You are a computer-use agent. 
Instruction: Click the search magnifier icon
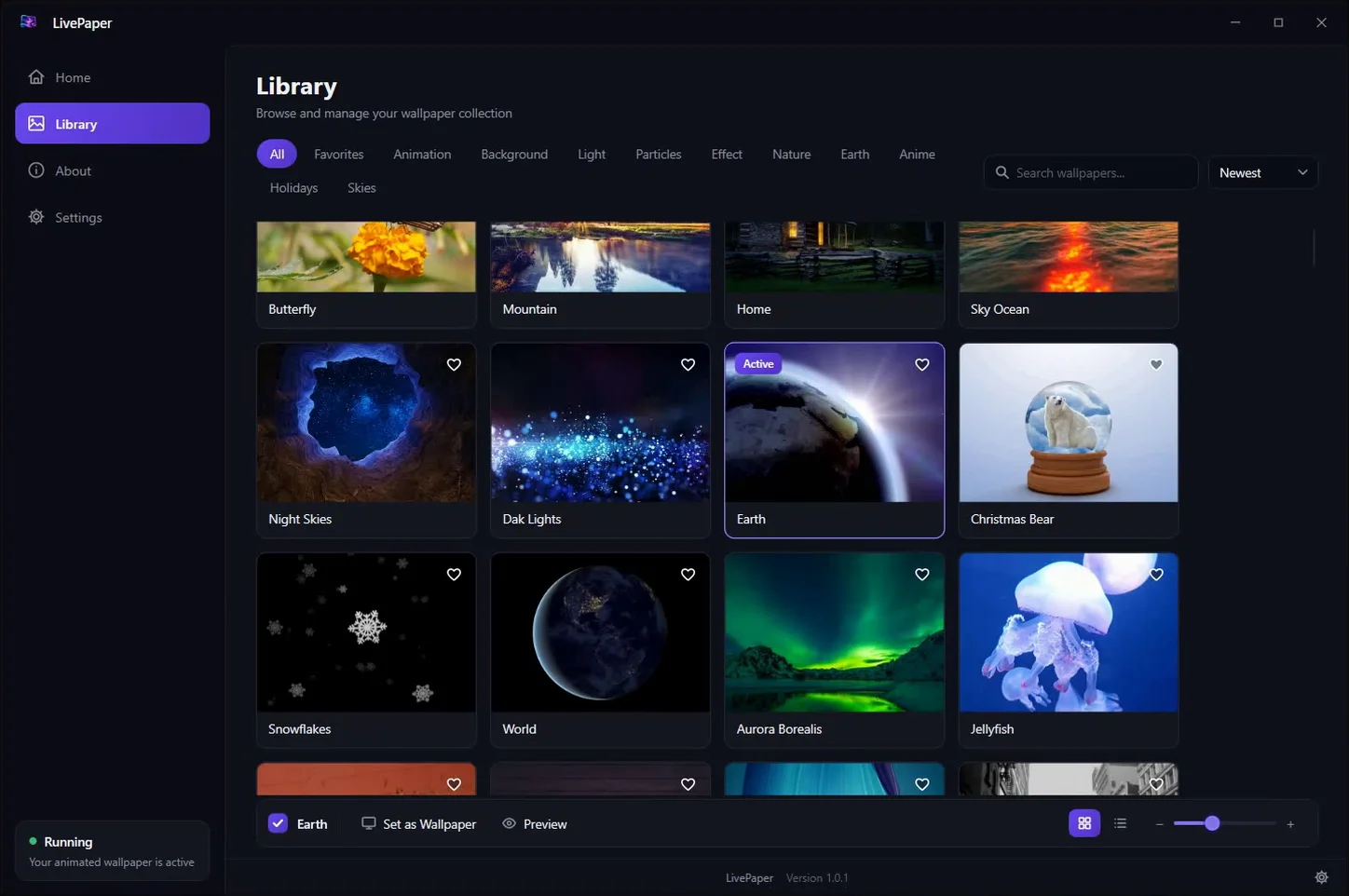(1002, 172)
